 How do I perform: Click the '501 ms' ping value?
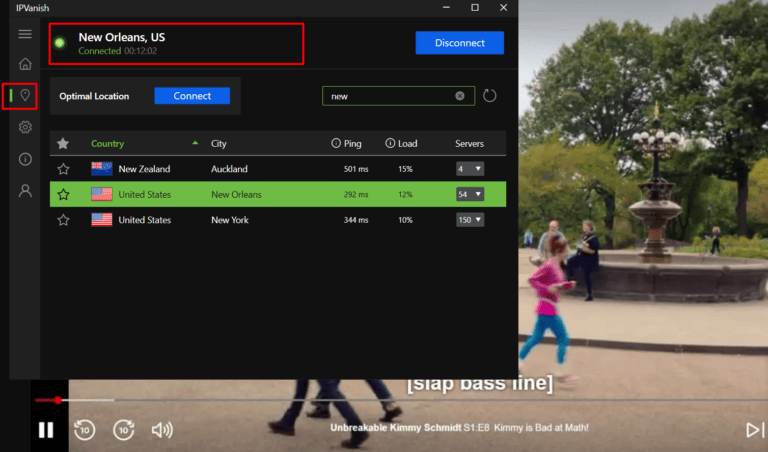tap(356, 169)
